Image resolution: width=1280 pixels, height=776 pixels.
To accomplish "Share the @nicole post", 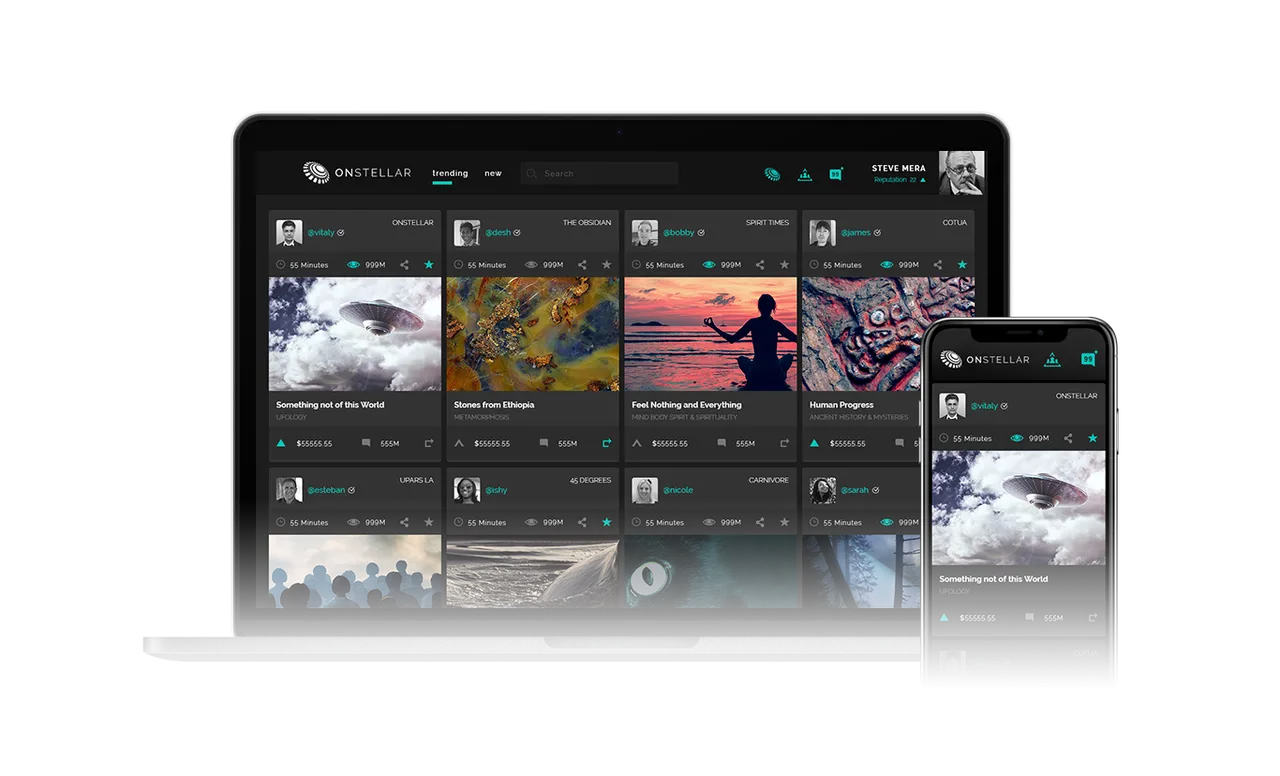I will click(x=760, y=522).
